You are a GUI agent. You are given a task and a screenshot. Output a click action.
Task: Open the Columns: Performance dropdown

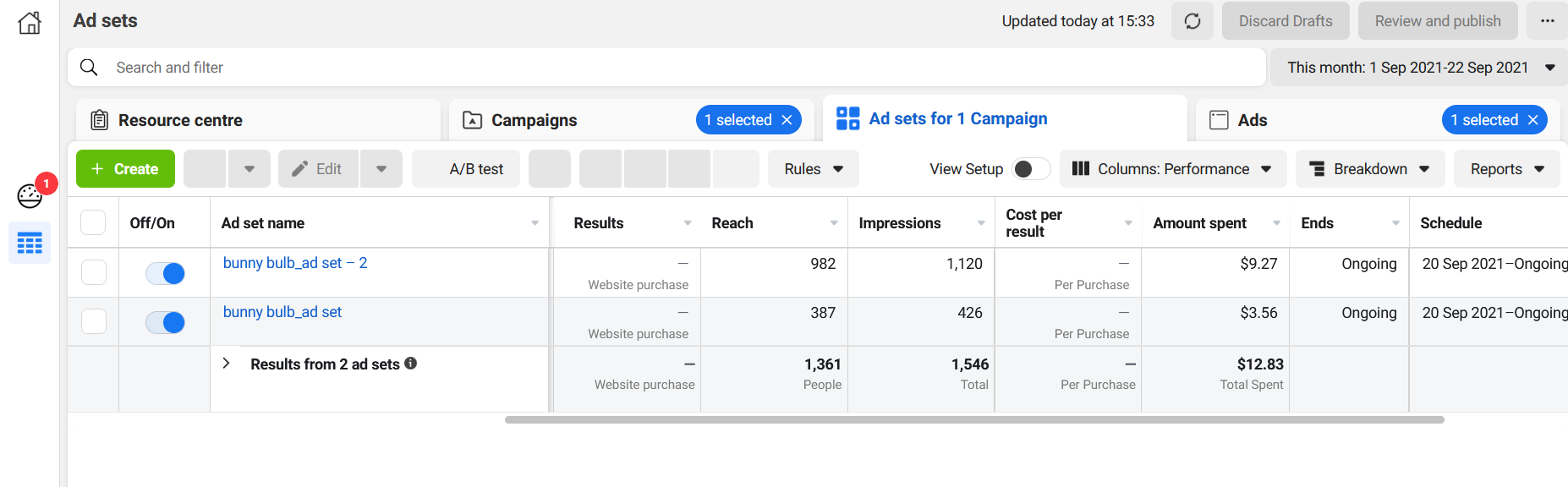(x=1172, y=169)
